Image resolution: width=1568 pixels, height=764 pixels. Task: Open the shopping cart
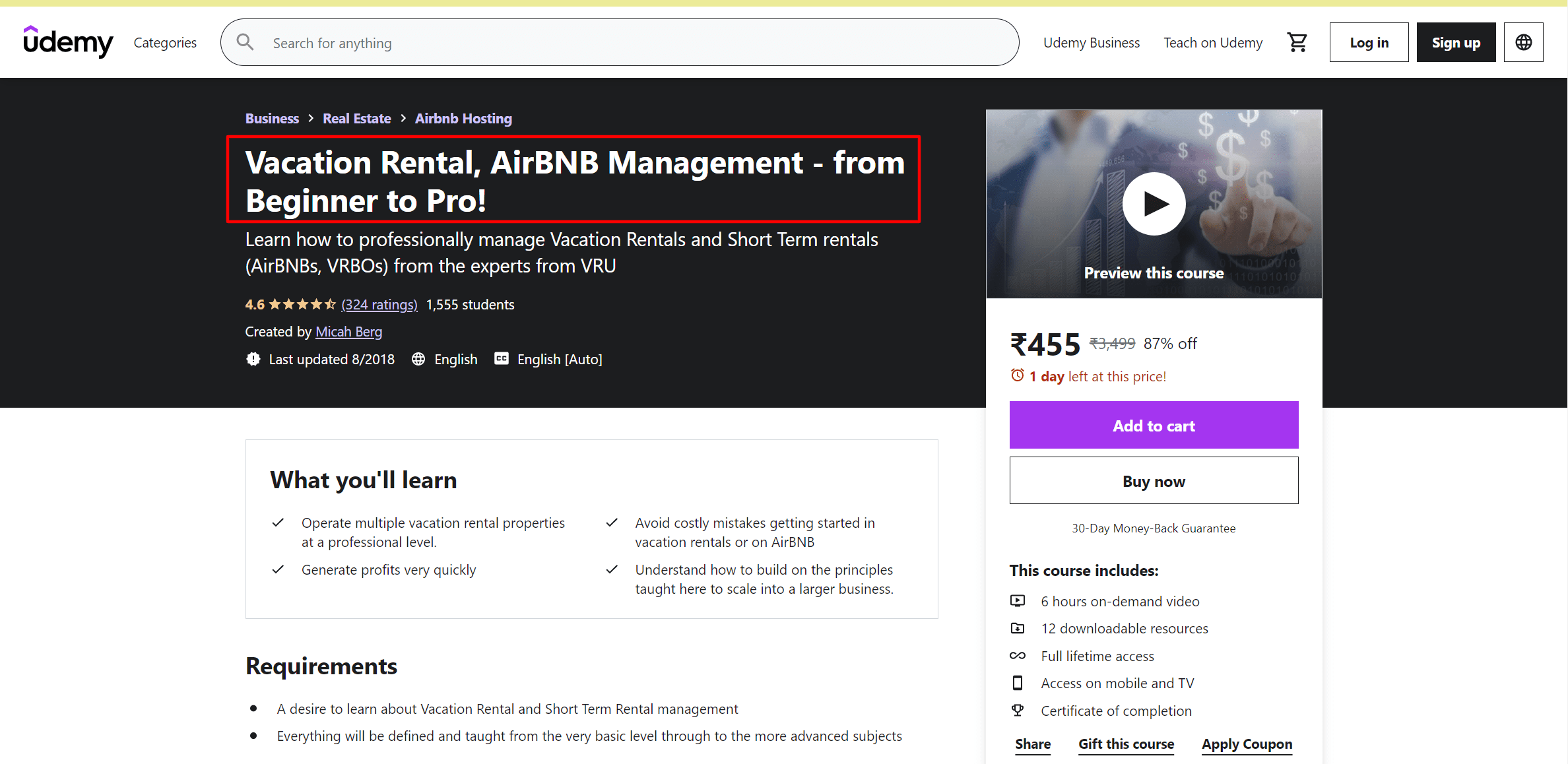1297,42
